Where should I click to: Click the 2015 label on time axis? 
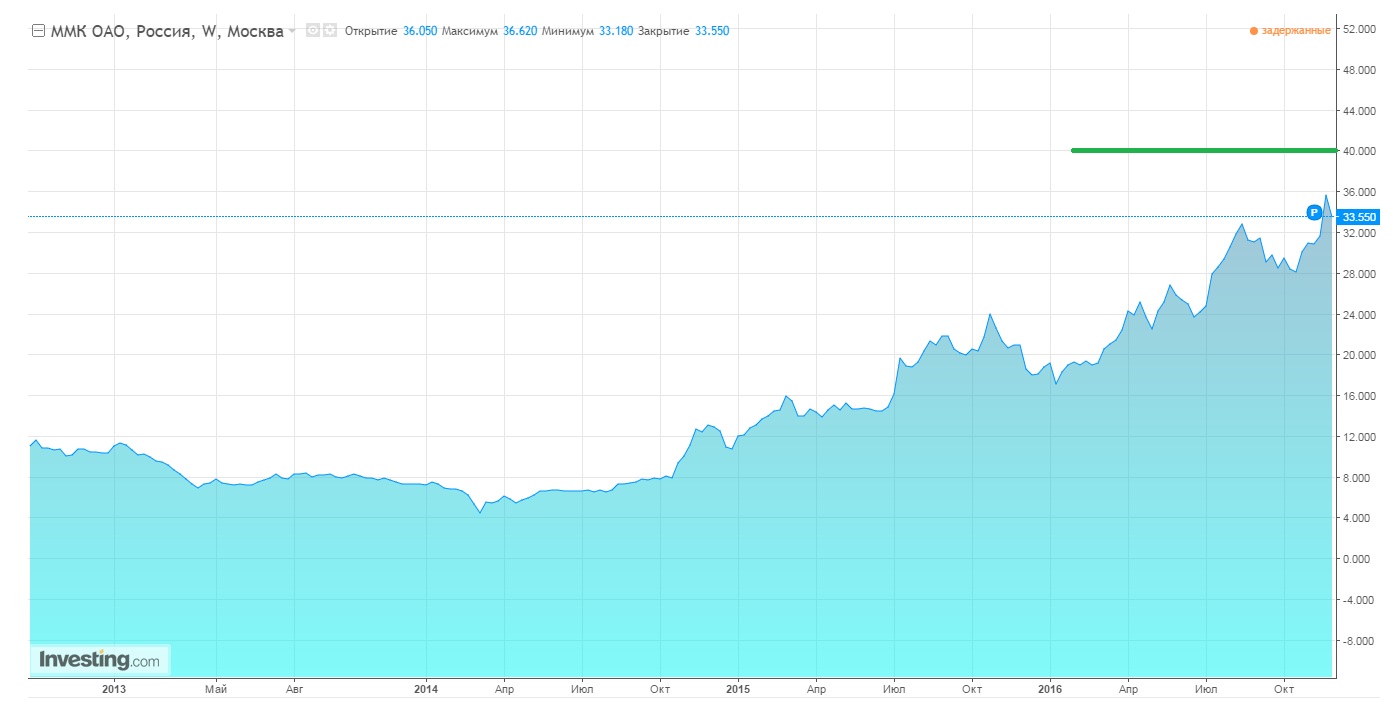(x=738, y=689)
